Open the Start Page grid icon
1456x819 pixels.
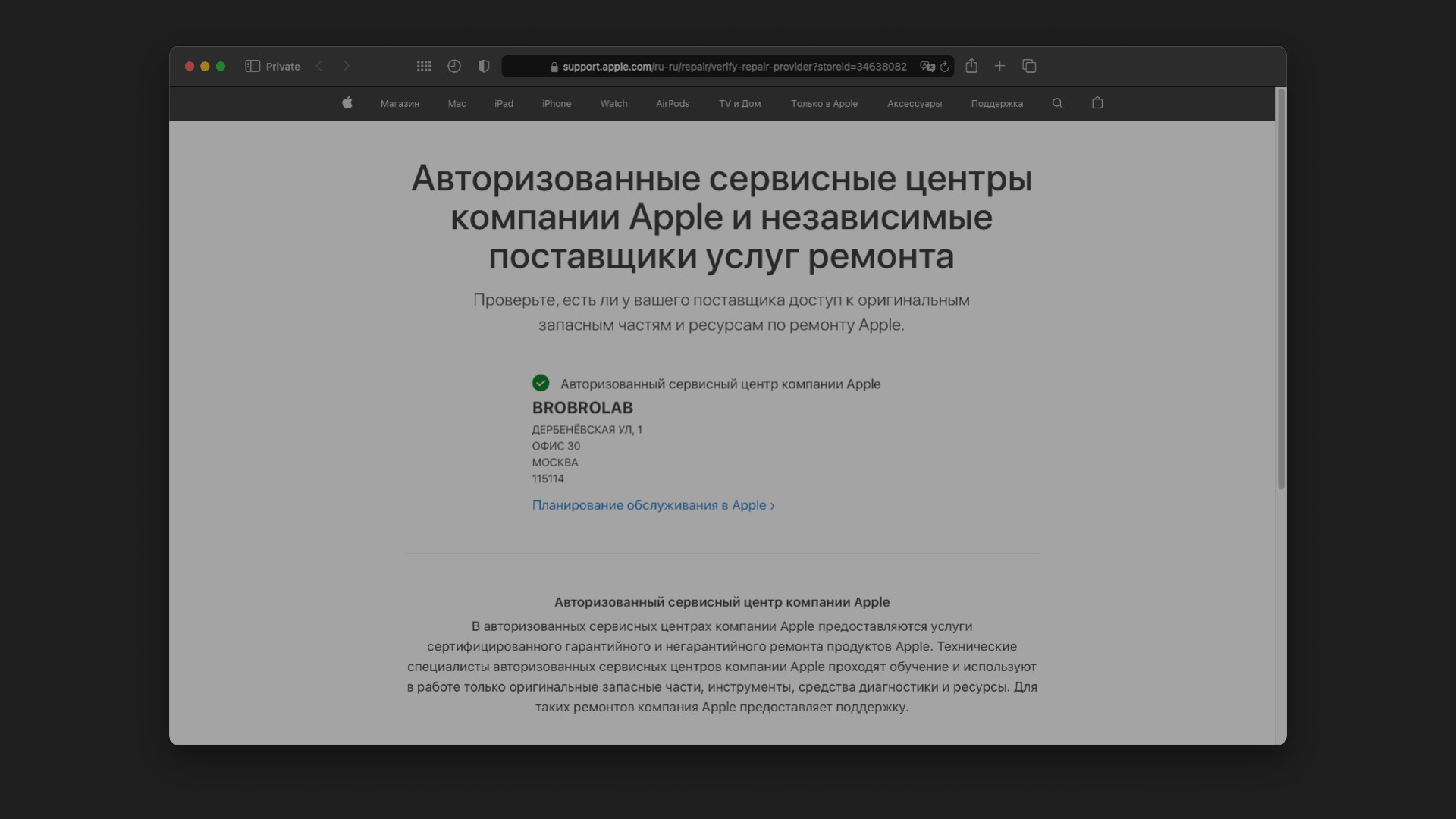pyautogui.click(x=424, y=67)
